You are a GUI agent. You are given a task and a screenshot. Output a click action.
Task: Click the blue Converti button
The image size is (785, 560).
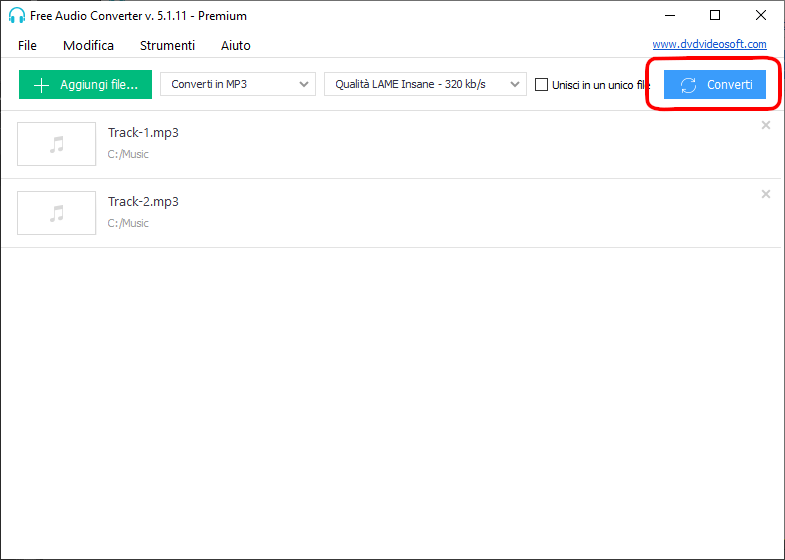point(714,85)
